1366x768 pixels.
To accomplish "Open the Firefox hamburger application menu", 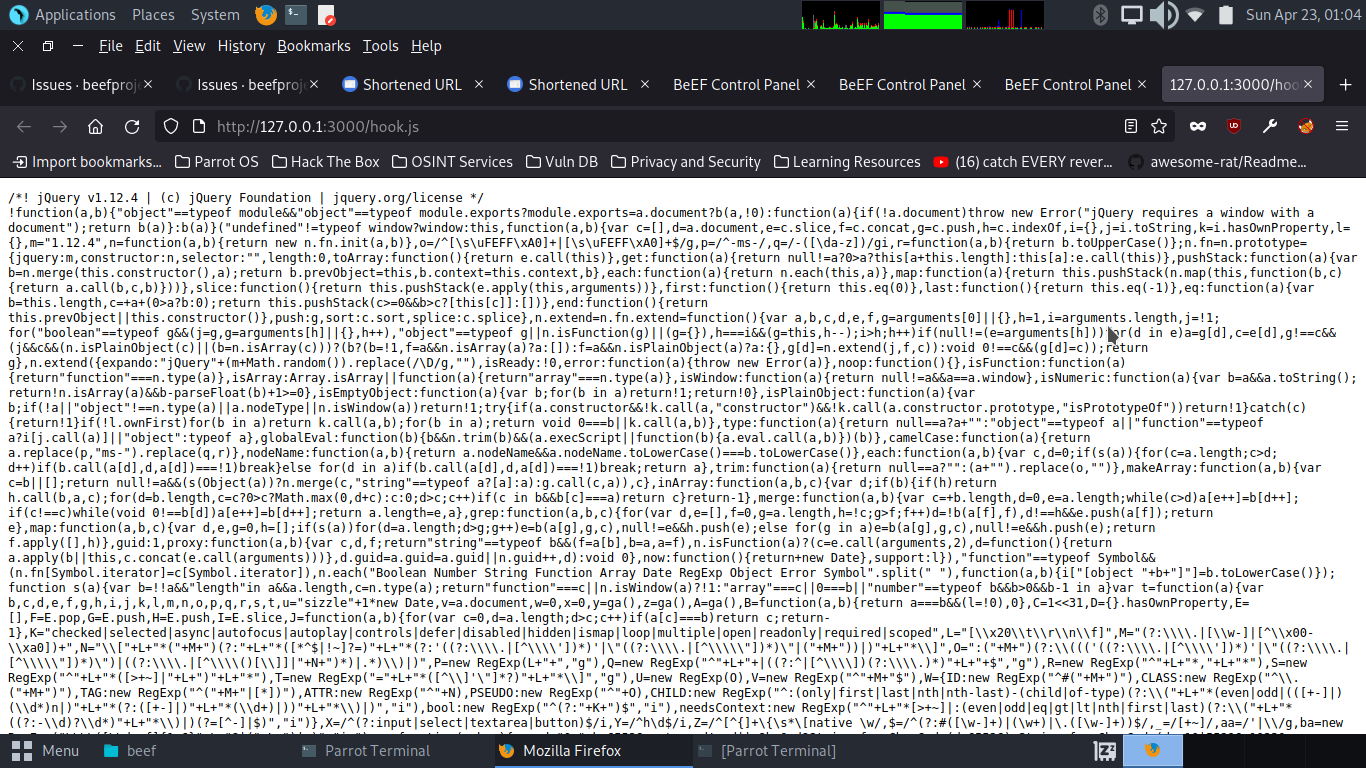I will [1341, 126].
